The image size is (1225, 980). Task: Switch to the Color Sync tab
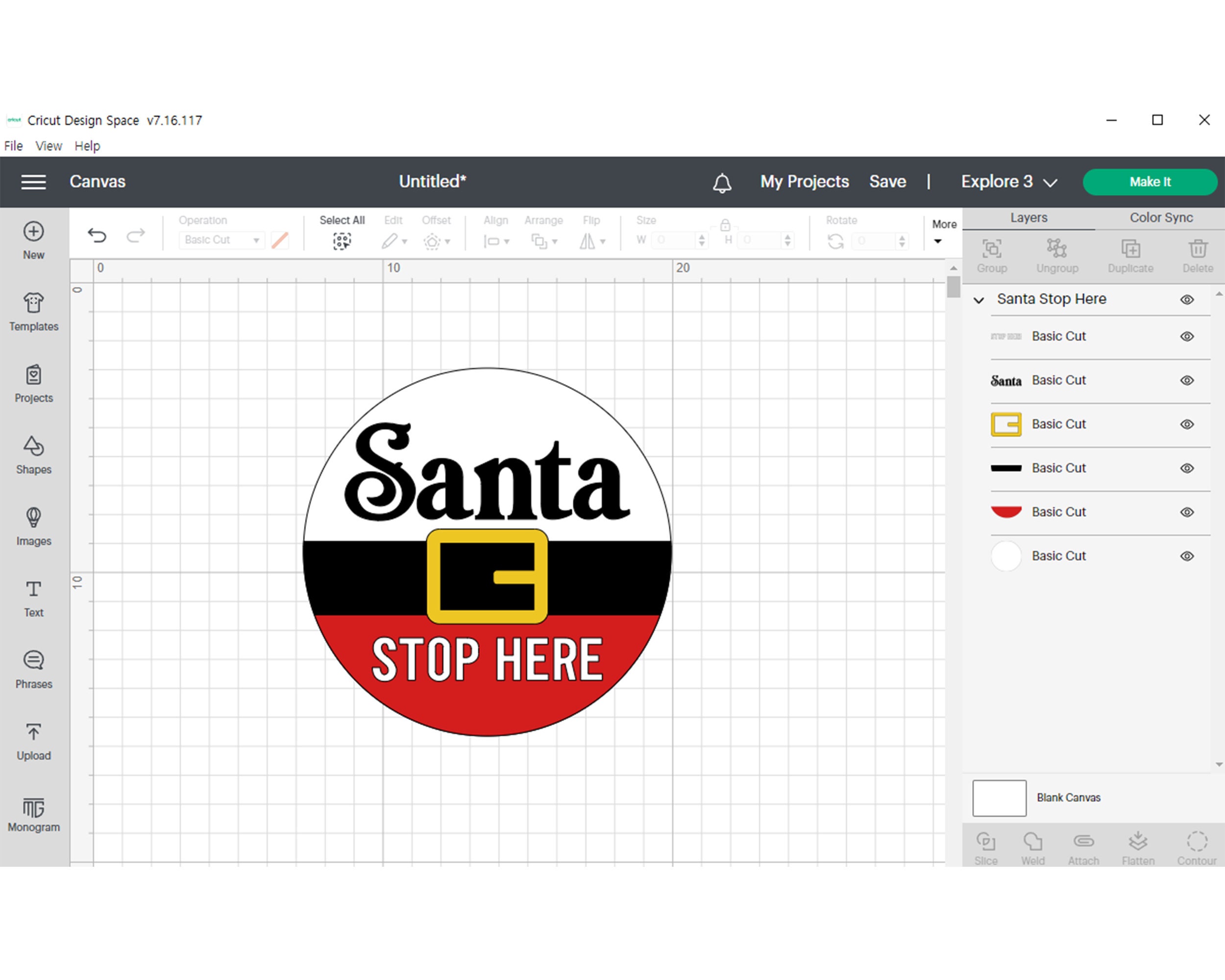(x=1161, y=218)
